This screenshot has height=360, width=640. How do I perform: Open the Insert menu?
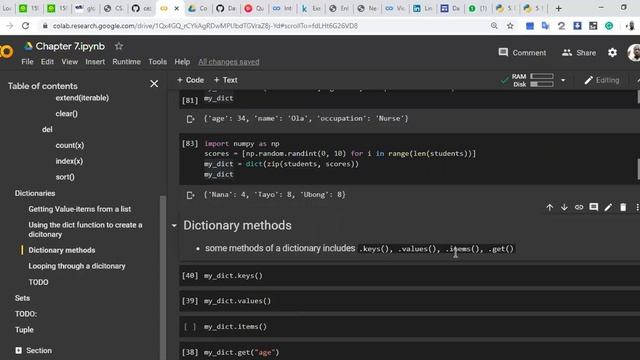click(x=95, y=62)
